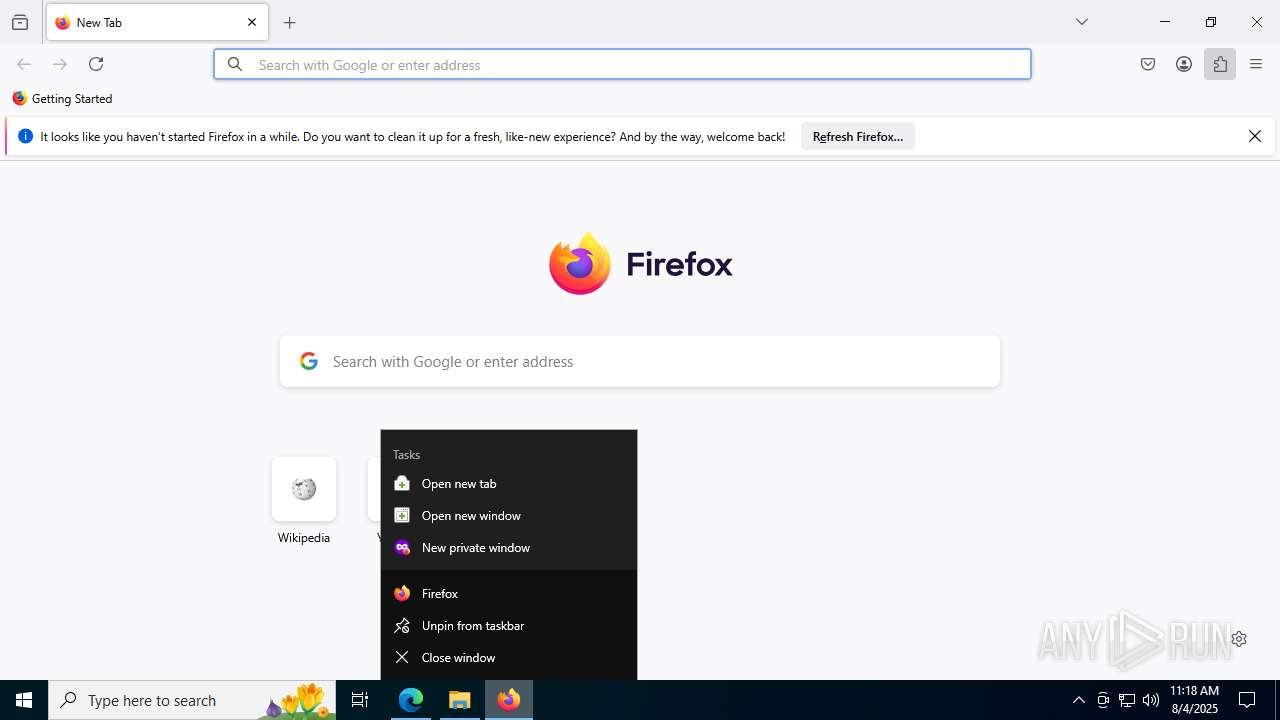Screen dimensions: 1280x720
Task: Click the Firefox taskbar icon
Action: pyautogui.click(x=509, y=700)
